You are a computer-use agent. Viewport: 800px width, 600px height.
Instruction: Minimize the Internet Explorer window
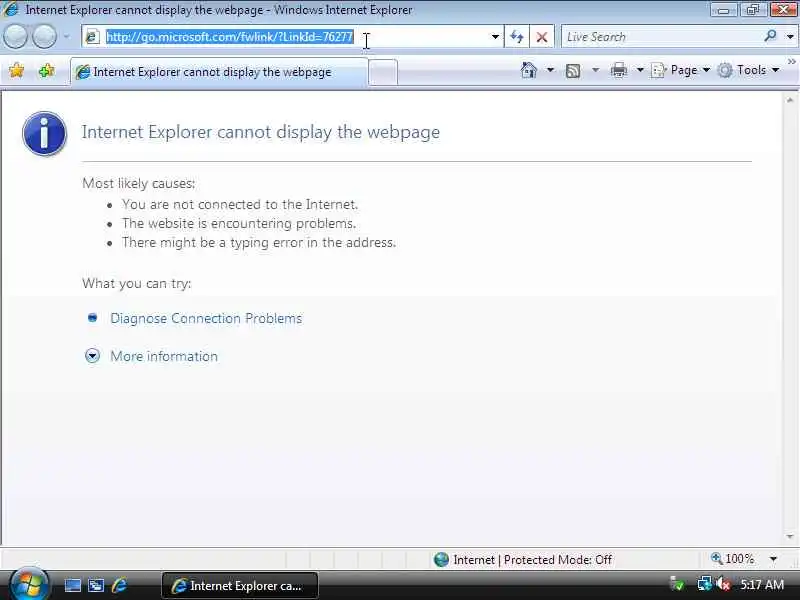tap(723, 10)
